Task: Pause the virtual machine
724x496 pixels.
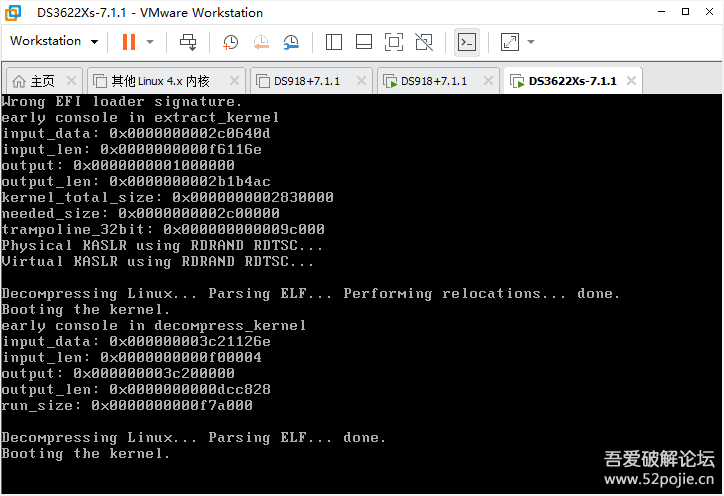Action: (129, 42)
